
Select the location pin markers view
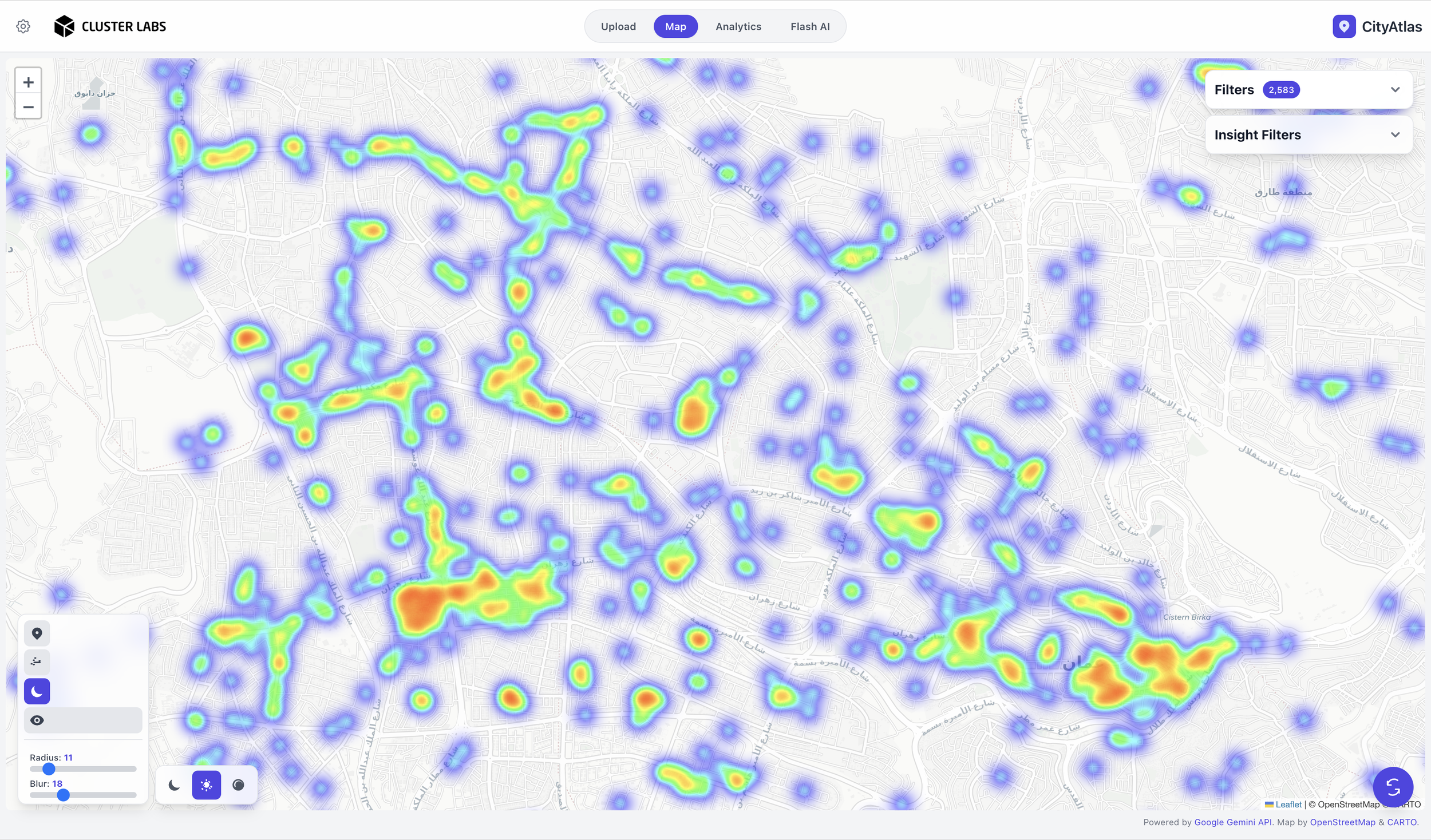click(37, 633)
